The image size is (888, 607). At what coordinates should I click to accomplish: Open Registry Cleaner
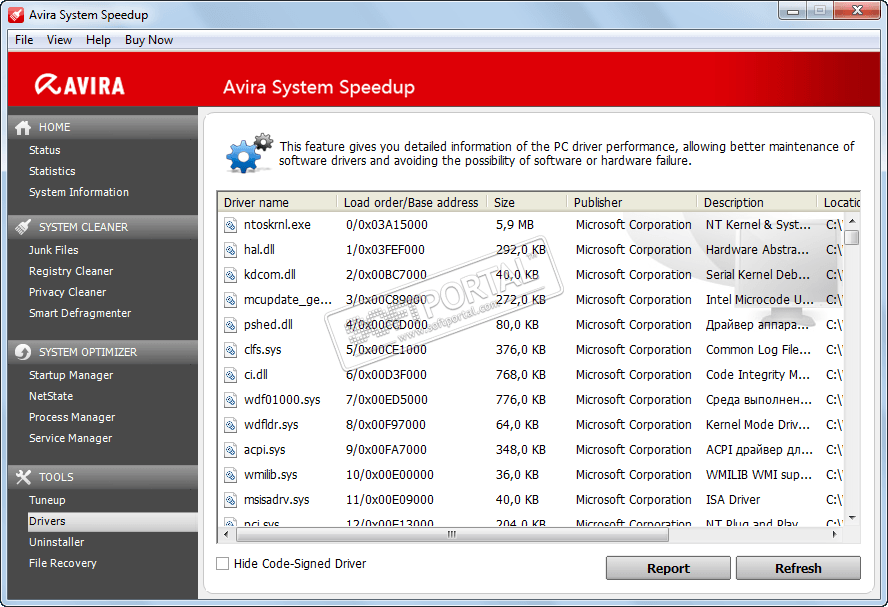click(71, 271)
